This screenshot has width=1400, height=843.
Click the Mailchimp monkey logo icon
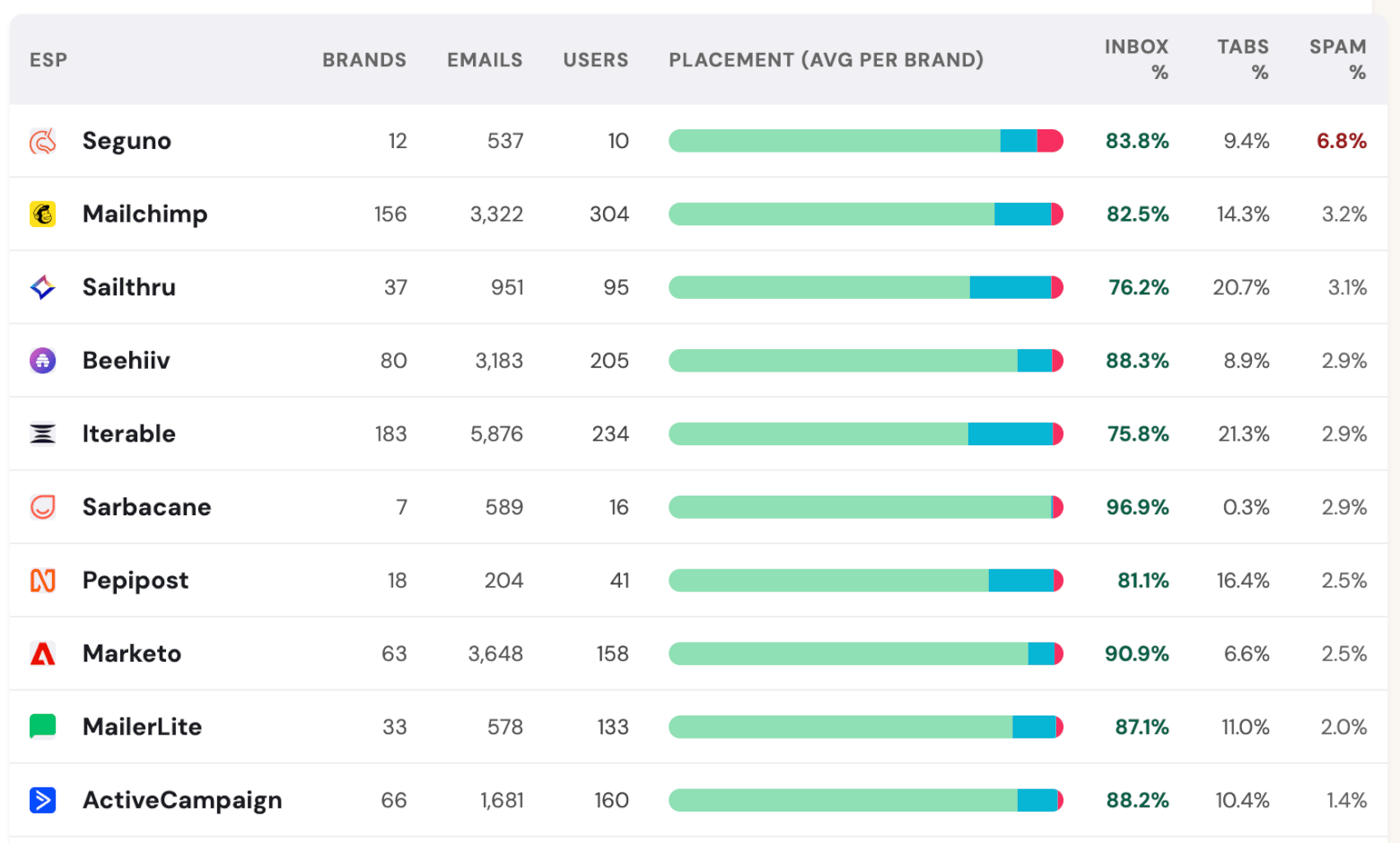tap(43, 214)
